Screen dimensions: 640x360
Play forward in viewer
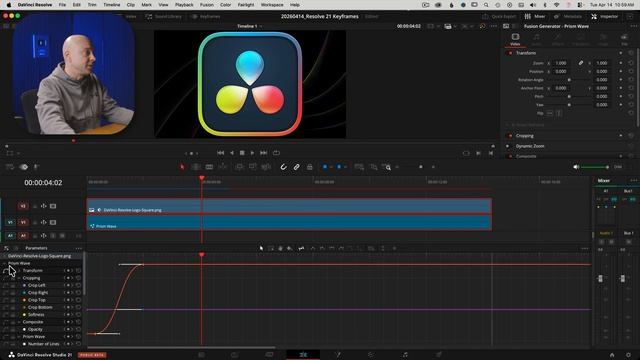tap(252, 153)
